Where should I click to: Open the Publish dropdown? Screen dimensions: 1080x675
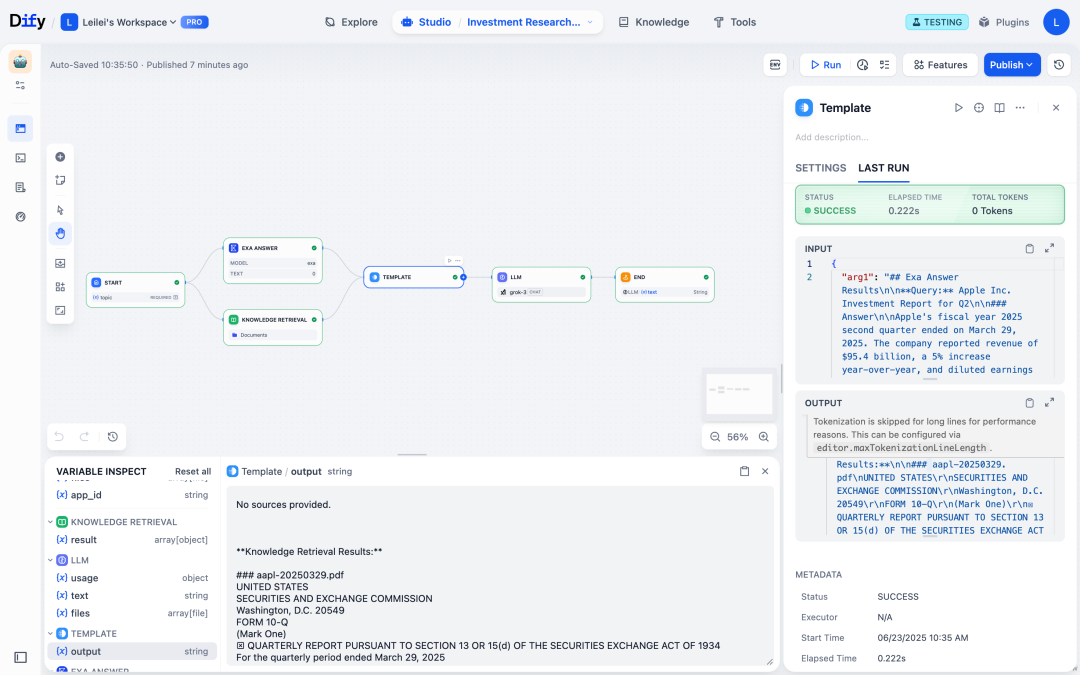(x=1011, y=64)
